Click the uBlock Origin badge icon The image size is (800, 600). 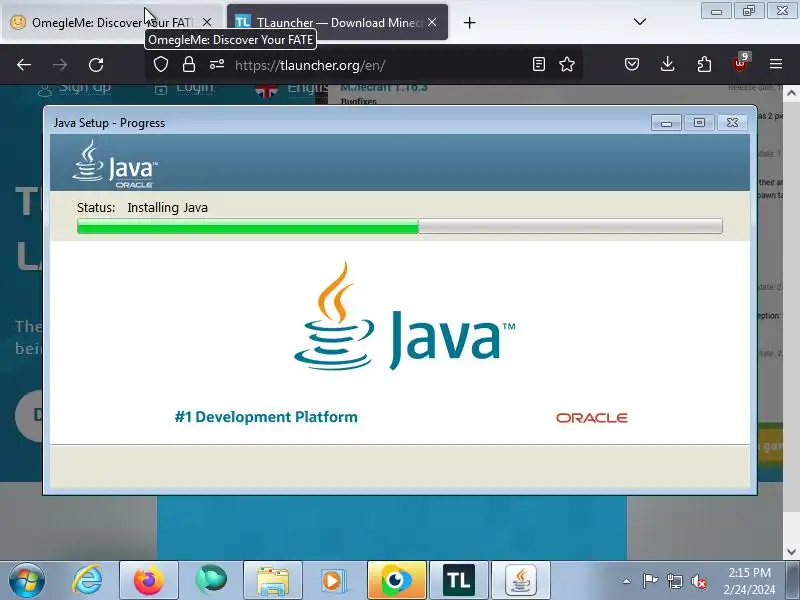click(740, 63)
